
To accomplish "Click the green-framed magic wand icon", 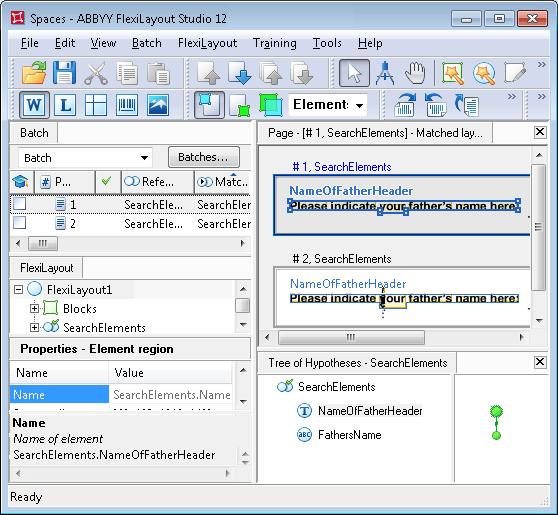I will [453, 73].
